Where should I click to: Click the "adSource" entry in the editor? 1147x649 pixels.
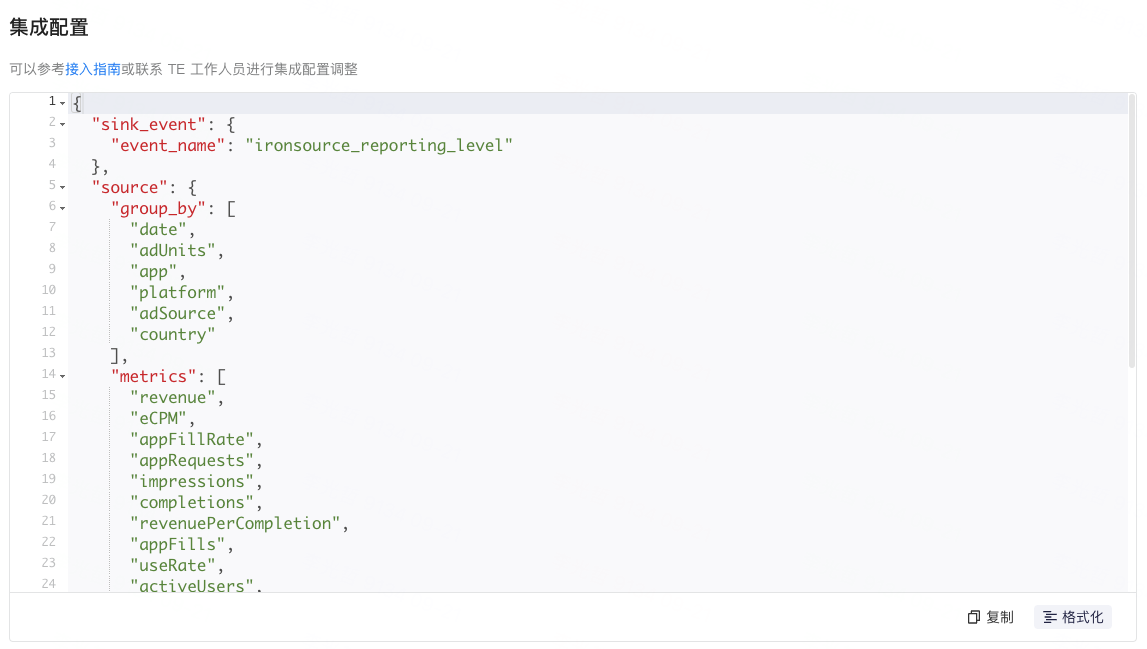(176, 313)
